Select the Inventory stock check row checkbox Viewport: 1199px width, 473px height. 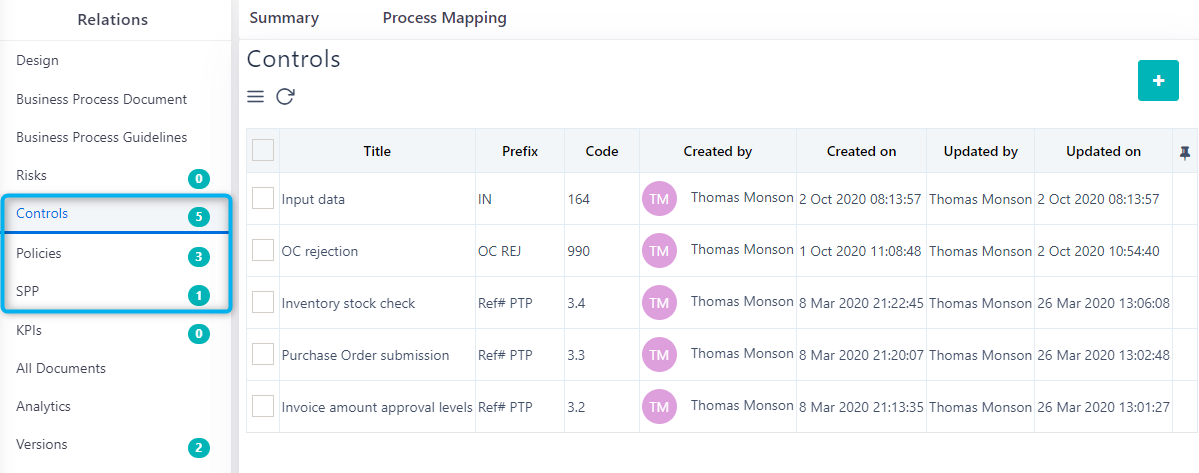pos(263,303)
